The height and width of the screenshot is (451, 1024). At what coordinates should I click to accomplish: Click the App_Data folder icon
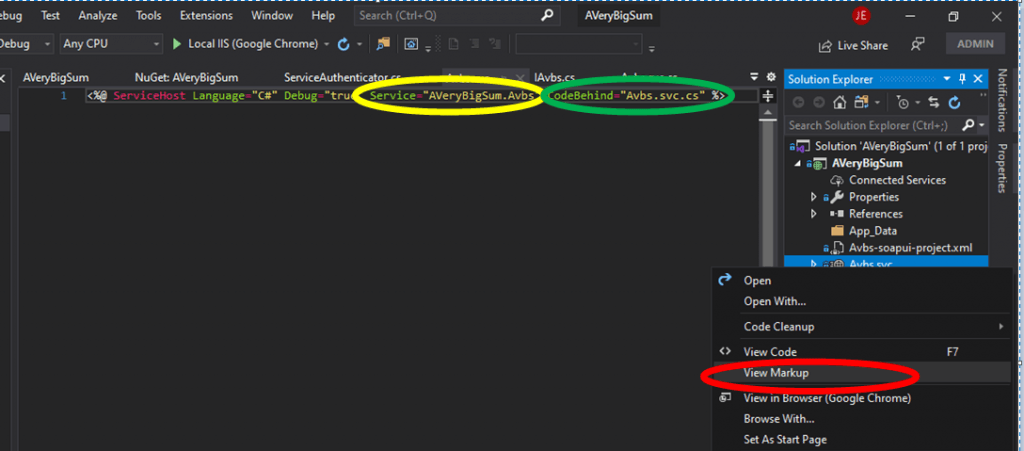pyautogui.click(x=837, y=231)
